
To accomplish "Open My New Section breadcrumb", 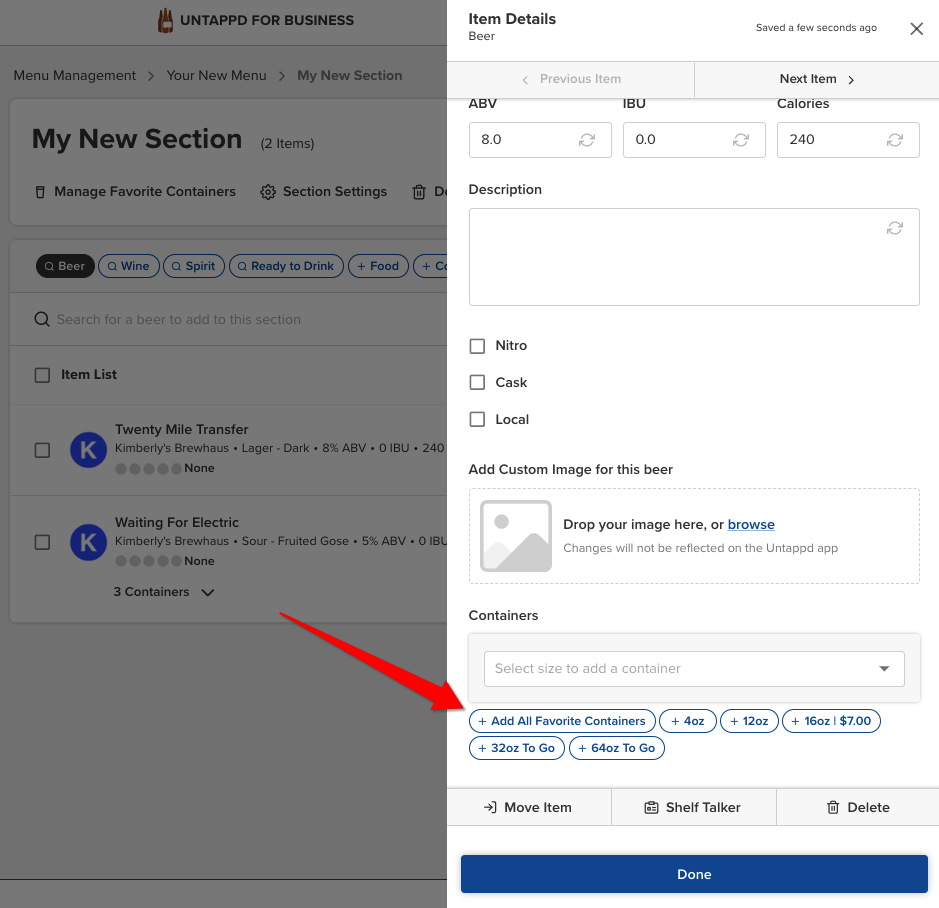I will [350, 75].
